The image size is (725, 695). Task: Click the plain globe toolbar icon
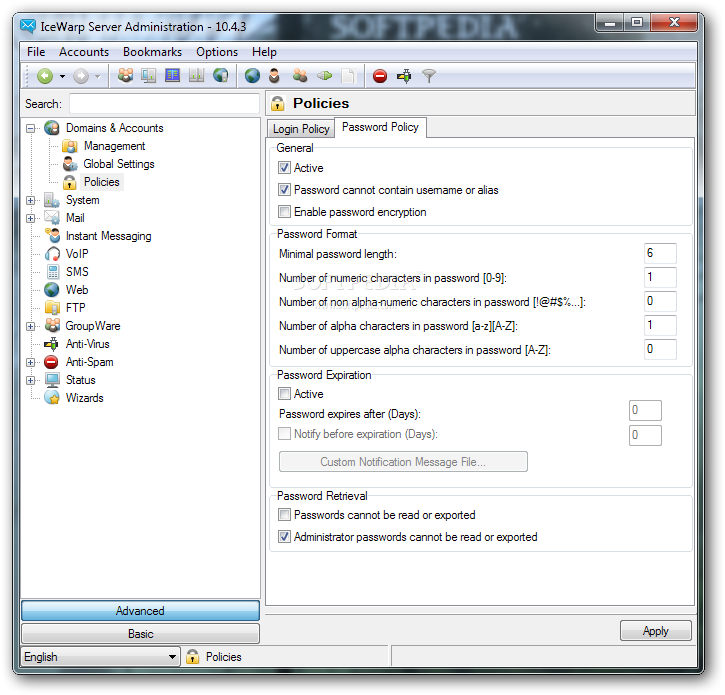click(x=252, y=76)
